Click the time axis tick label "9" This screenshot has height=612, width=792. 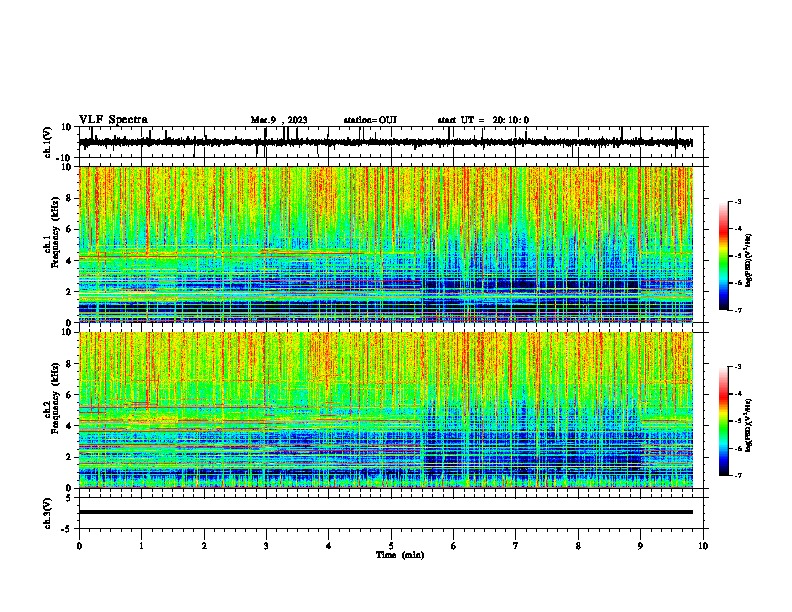[x=640, y=546]
